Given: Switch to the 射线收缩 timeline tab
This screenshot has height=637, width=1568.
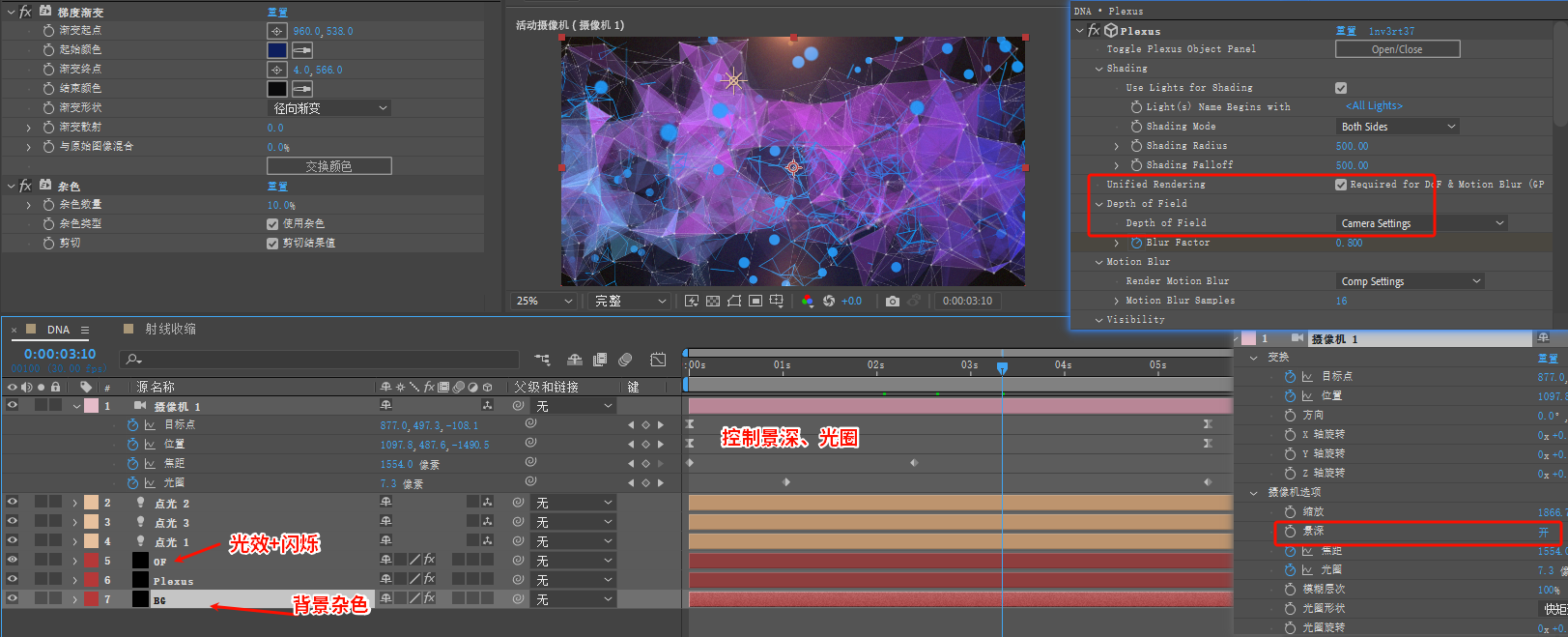Looking at the screenshot, I should tap(170, 329).
